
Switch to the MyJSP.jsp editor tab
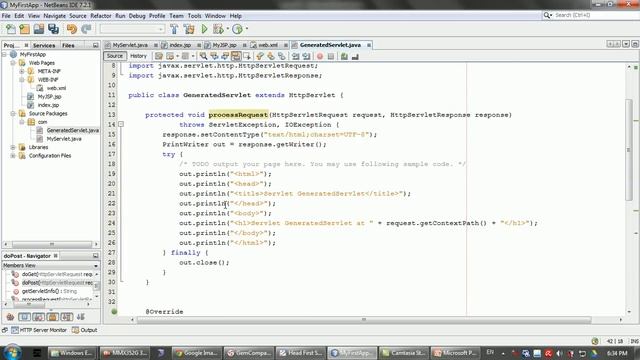click(x=224, y=45)
